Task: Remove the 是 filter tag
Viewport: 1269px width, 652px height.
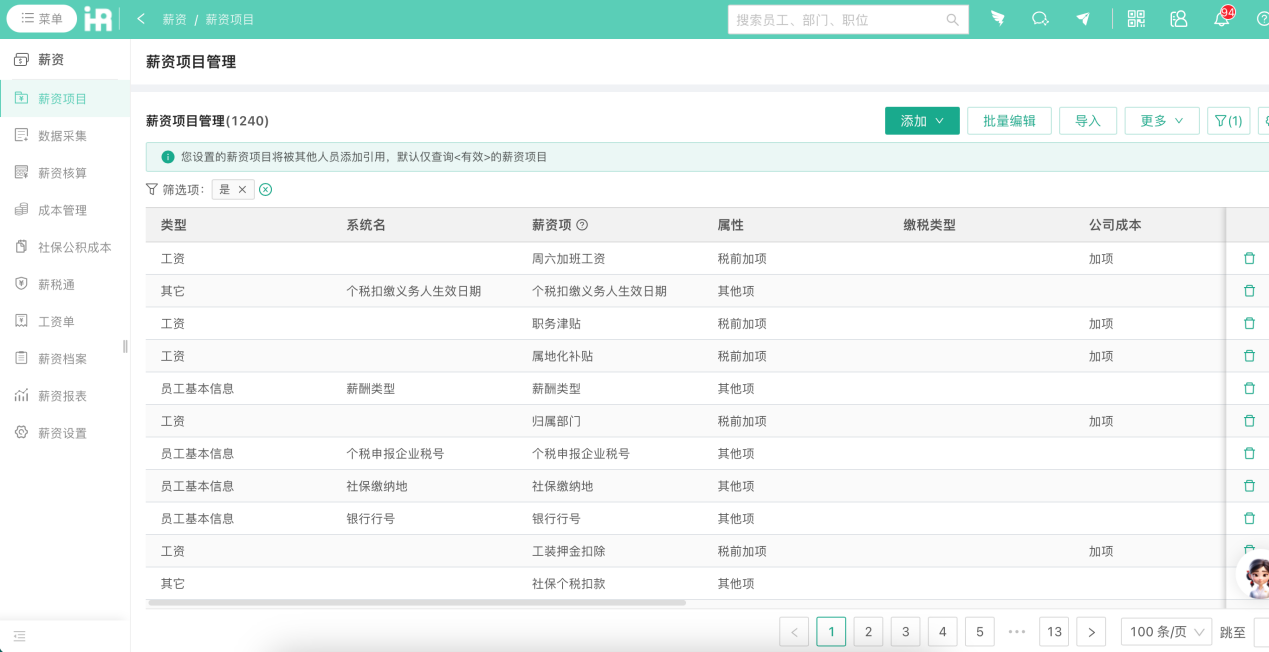Action: click(241, 188)
